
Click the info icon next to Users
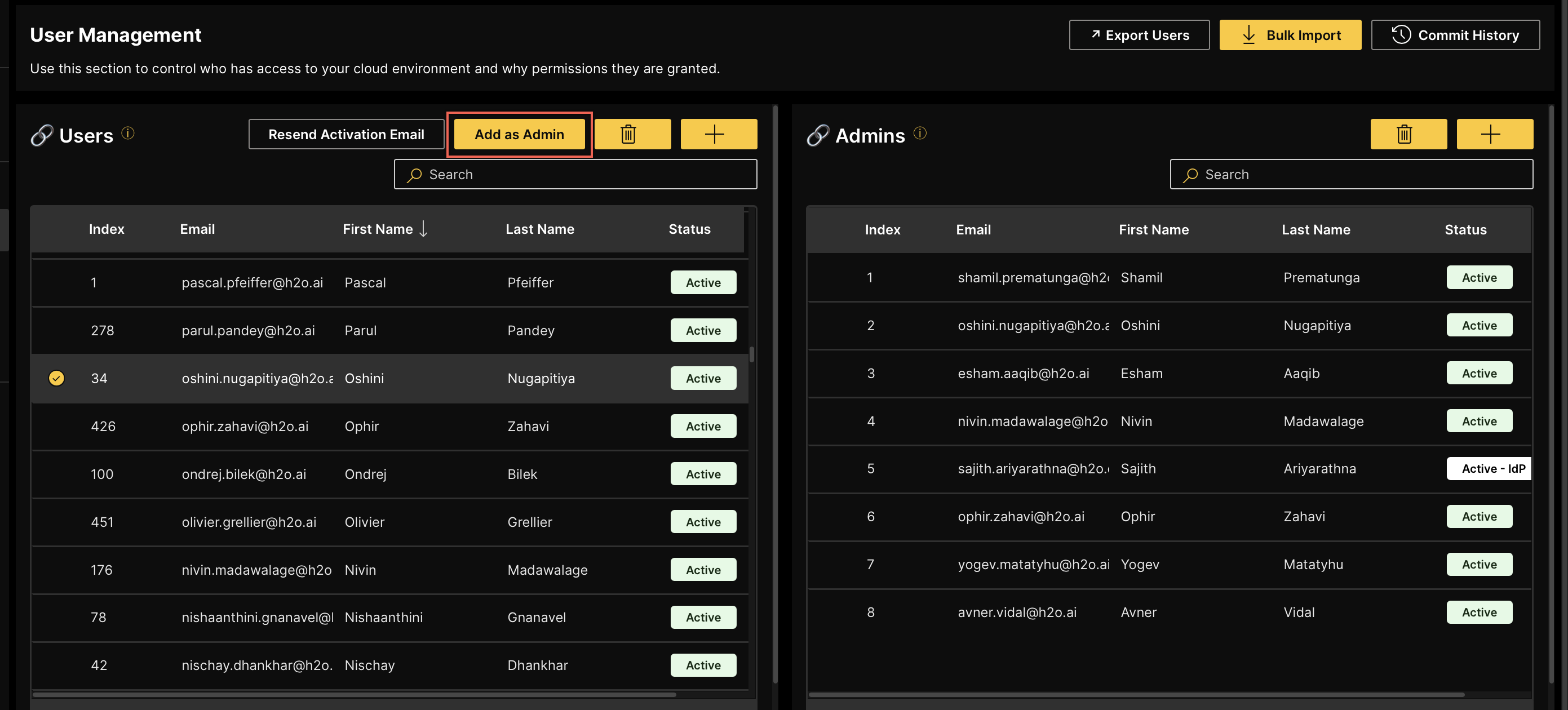coord(128,133)
